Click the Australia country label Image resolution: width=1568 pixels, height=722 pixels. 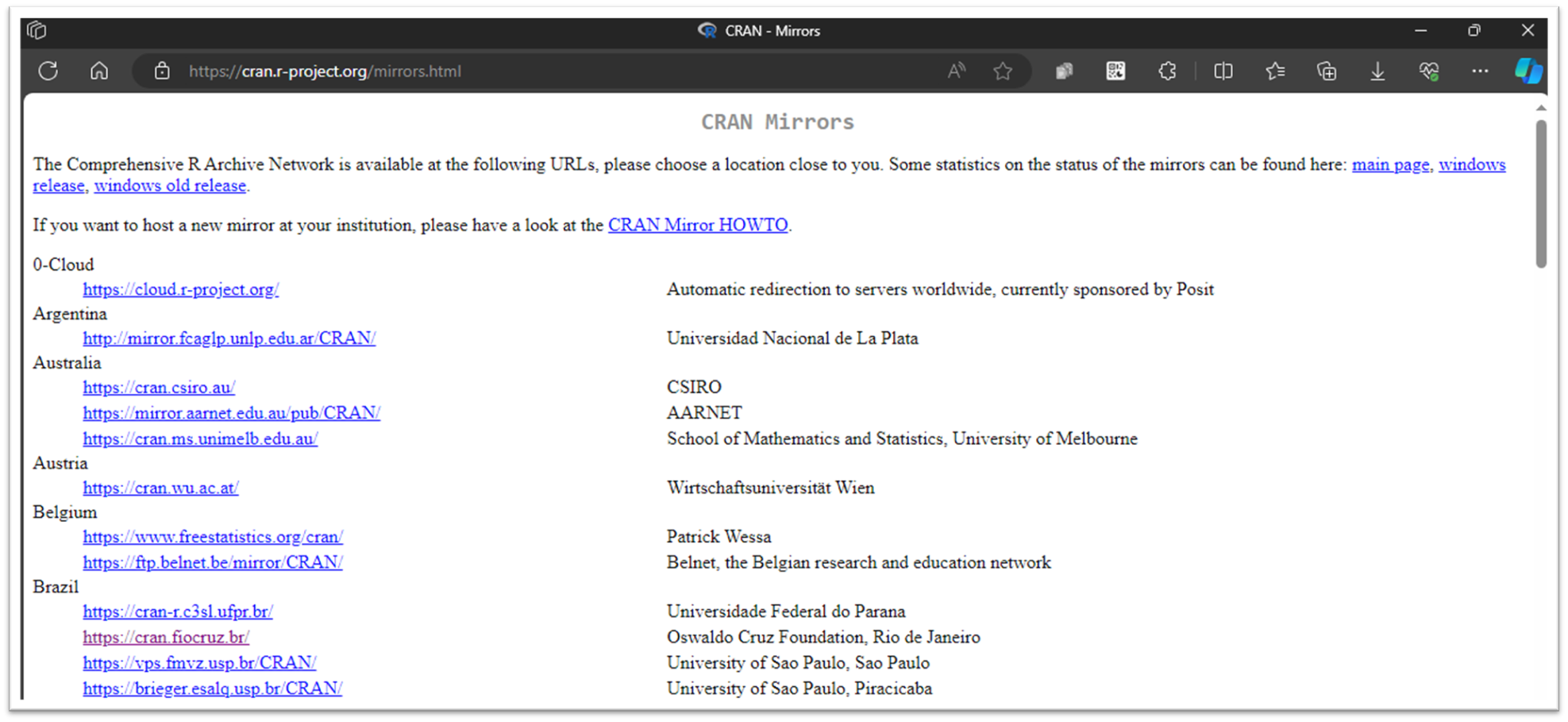[x=67, y=363]
